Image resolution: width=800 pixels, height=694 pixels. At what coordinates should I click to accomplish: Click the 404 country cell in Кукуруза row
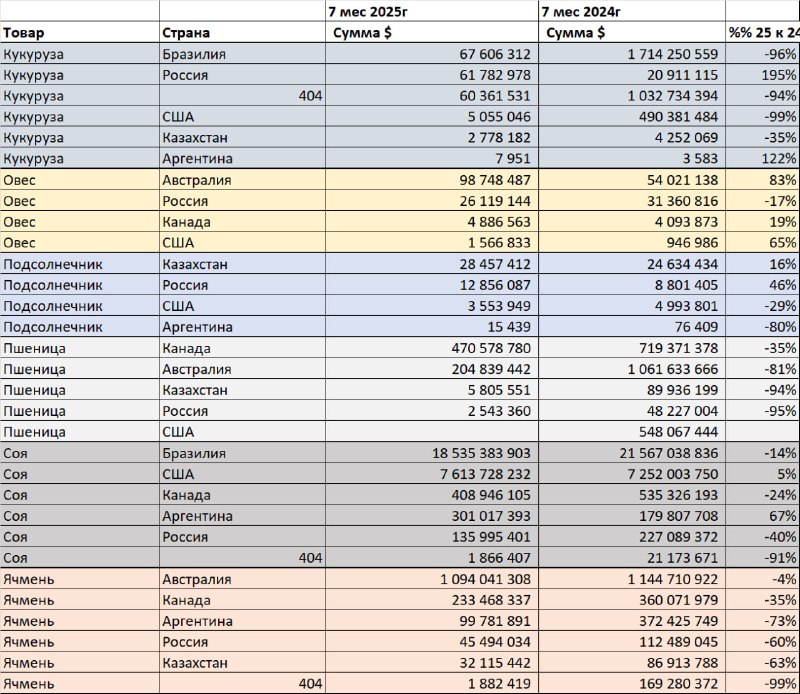coord(242,95)
